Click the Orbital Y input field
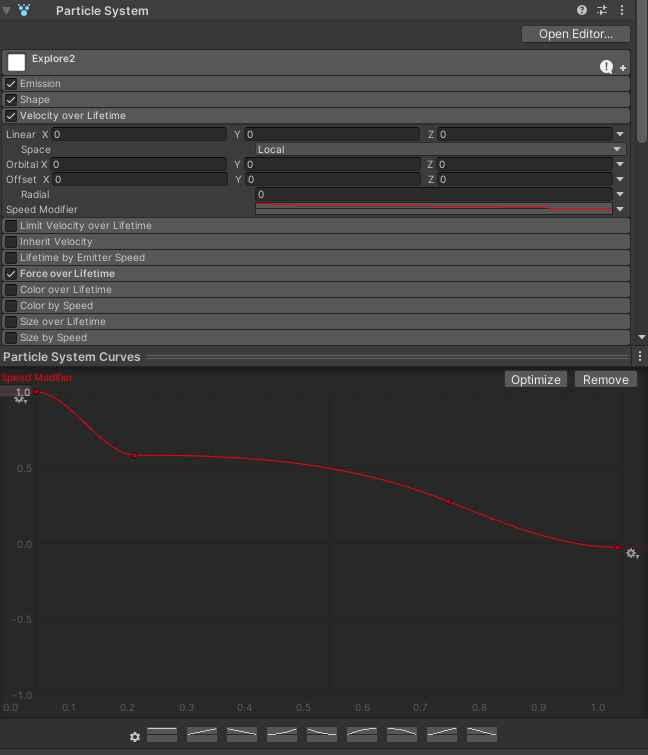This screenshot has height=755, width=648. click(332, 164)
